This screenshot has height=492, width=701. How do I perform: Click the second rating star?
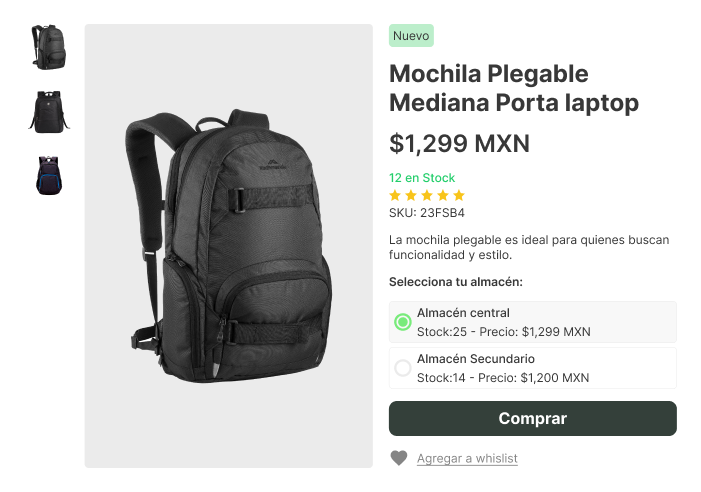point(411,195)
